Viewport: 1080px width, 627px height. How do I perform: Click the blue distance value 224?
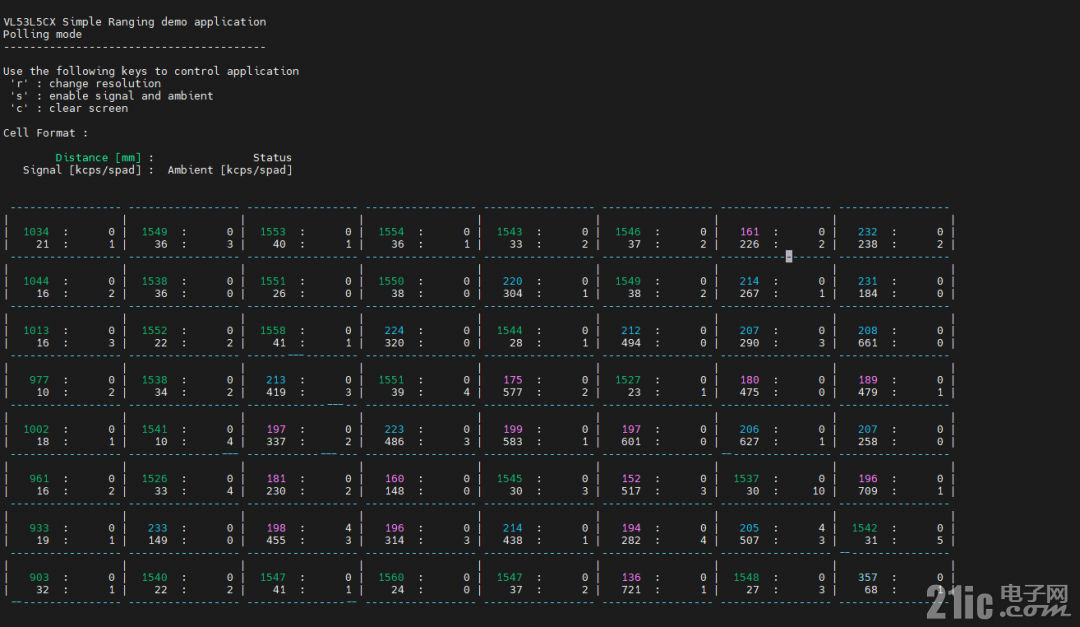click(394, 331)
